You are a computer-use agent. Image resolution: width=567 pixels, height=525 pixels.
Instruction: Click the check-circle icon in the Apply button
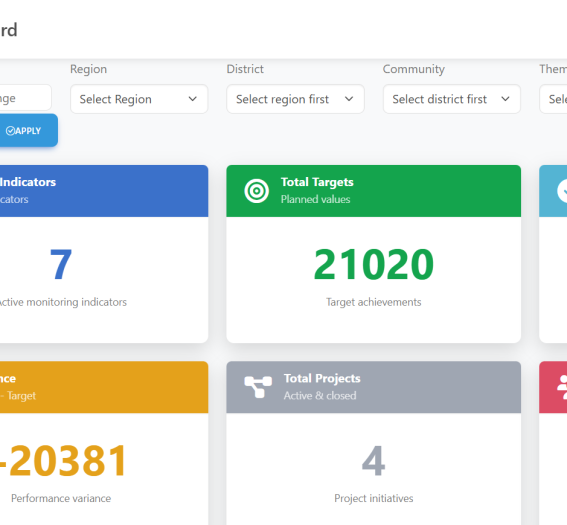click(10, 131)
